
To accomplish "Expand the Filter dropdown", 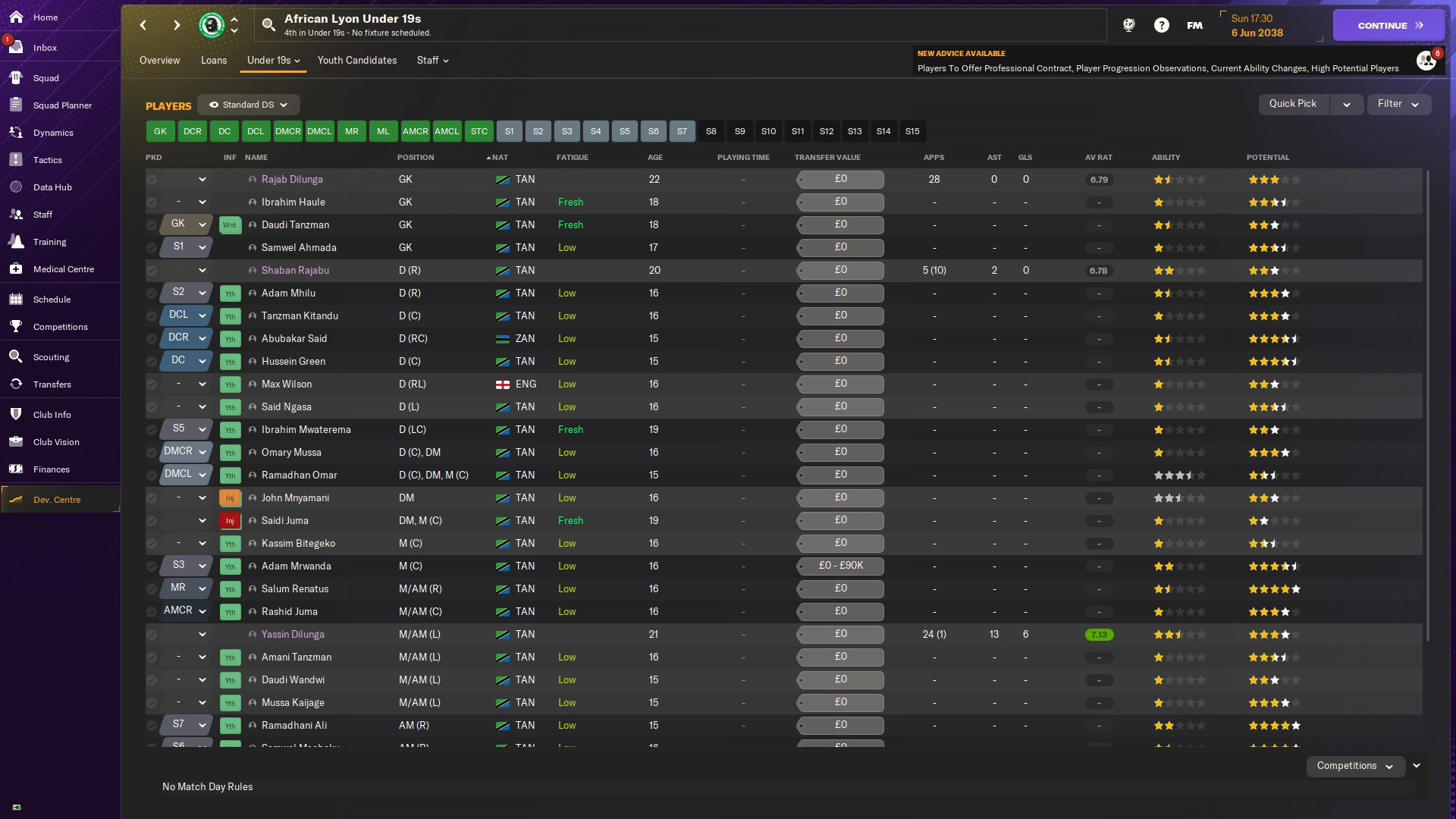I will pyautogui.click(x=1398, y=104).
